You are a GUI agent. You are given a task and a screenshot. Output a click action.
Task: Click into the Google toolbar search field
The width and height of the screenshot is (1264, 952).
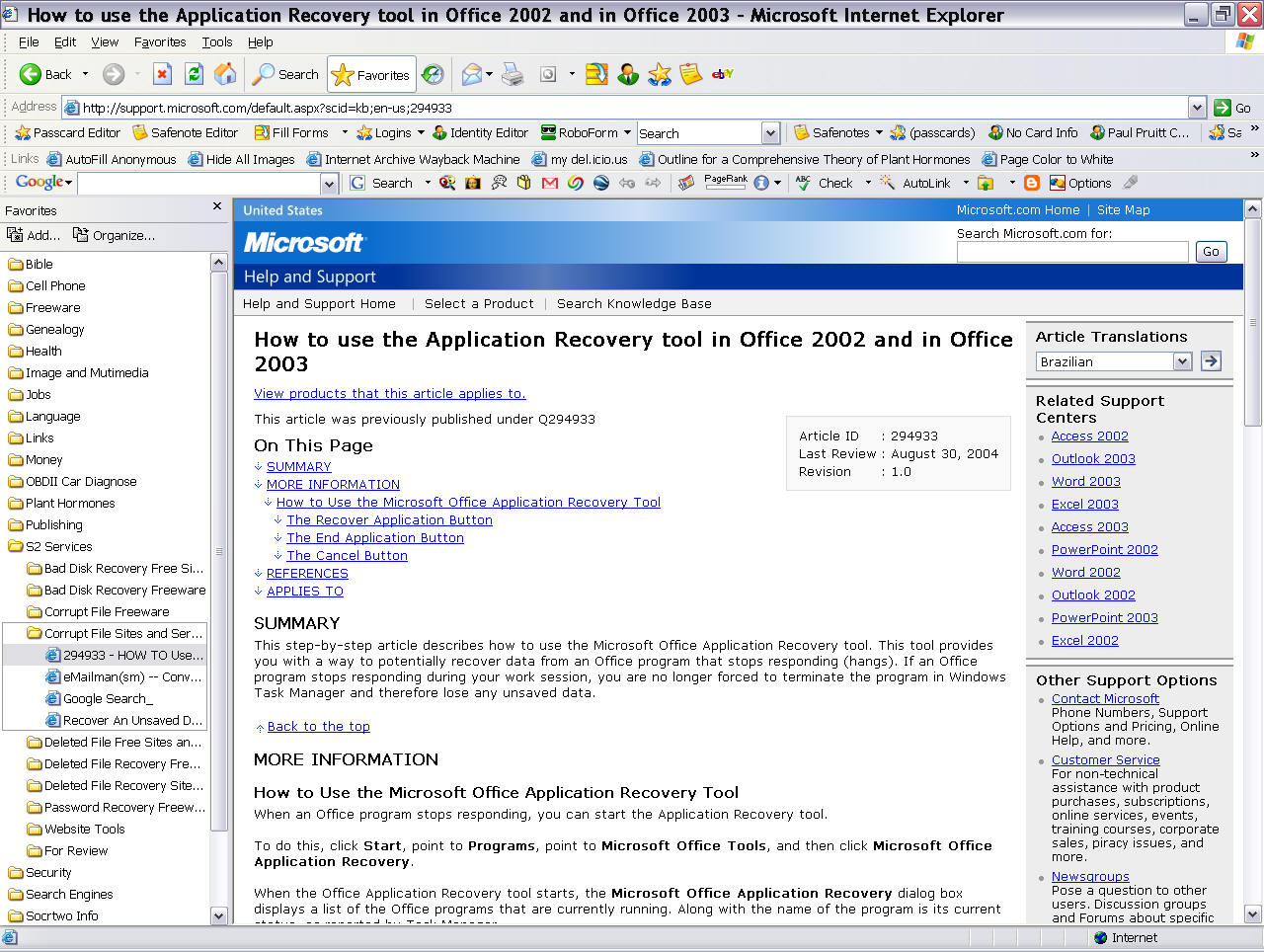click(x=199, y=184)
